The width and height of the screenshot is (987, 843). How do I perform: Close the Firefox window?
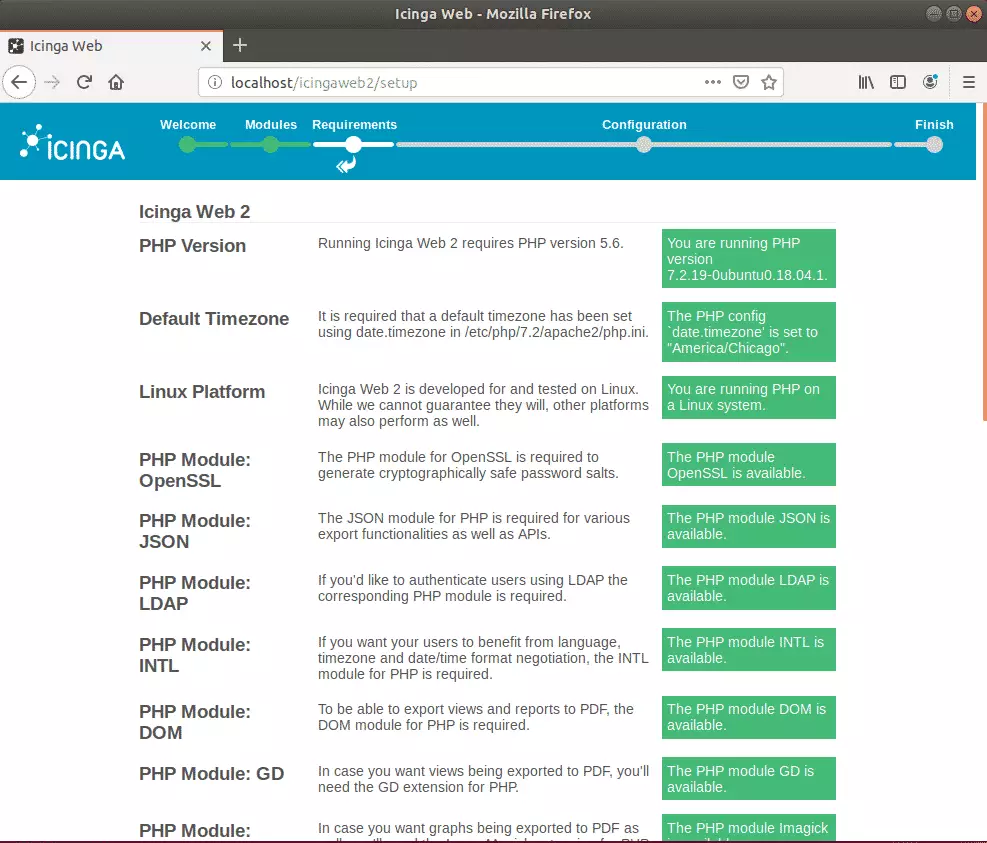pyautogui.click(x=974, y=13)
